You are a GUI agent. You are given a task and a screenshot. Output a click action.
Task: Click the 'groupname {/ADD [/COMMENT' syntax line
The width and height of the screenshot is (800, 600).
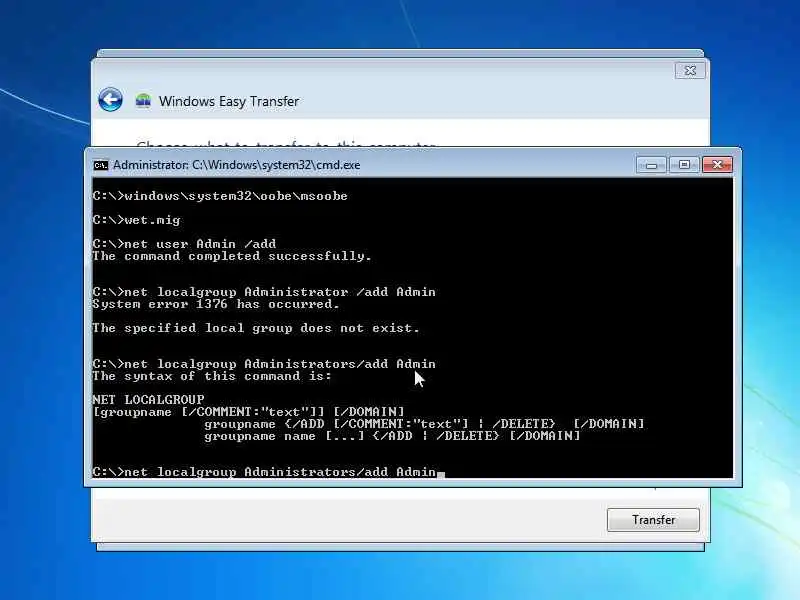[424, 424]
